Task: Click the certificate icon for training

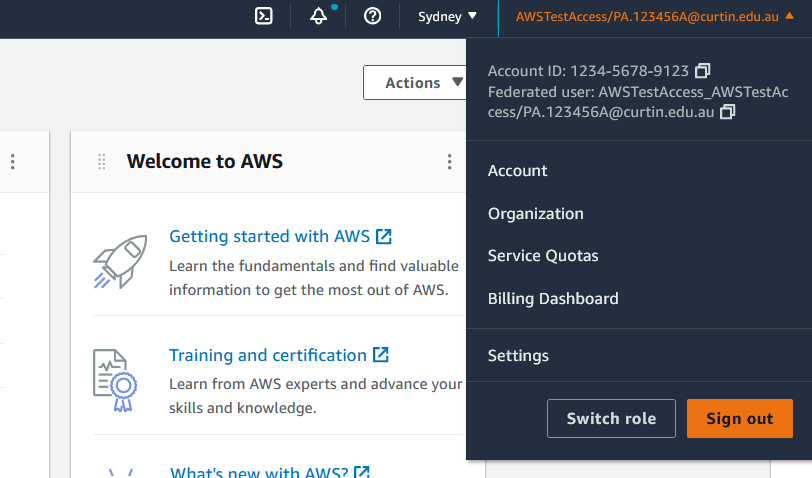Action: [115, 381]
